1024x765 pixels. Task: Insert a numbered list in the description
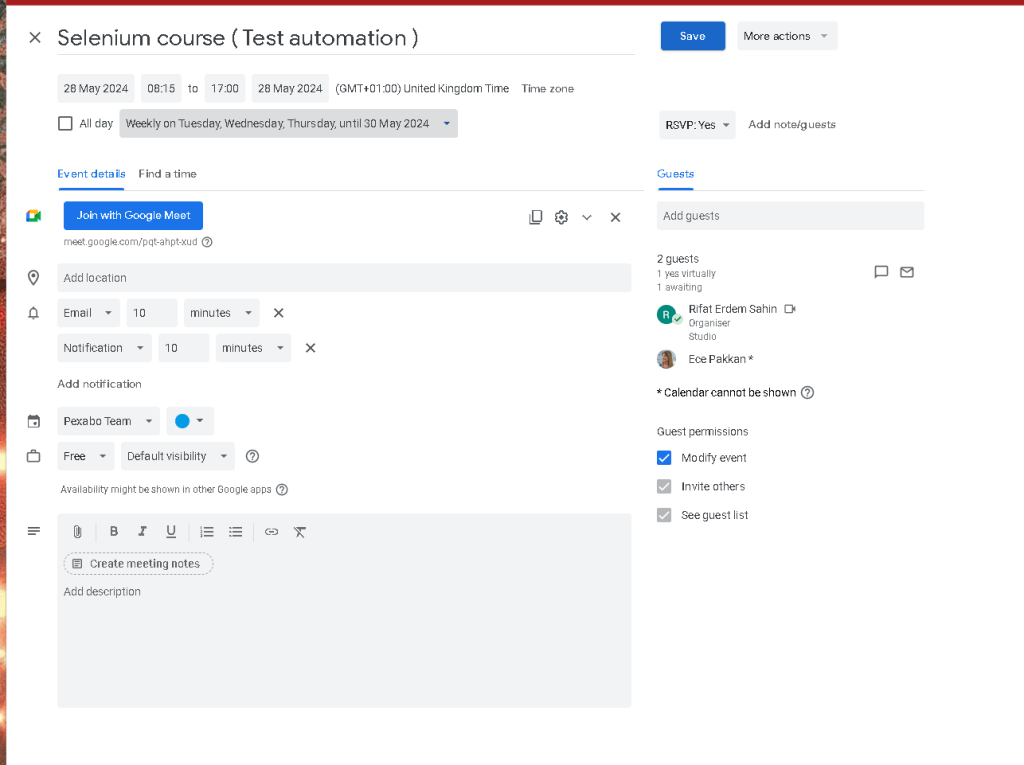tap(206, 532)
